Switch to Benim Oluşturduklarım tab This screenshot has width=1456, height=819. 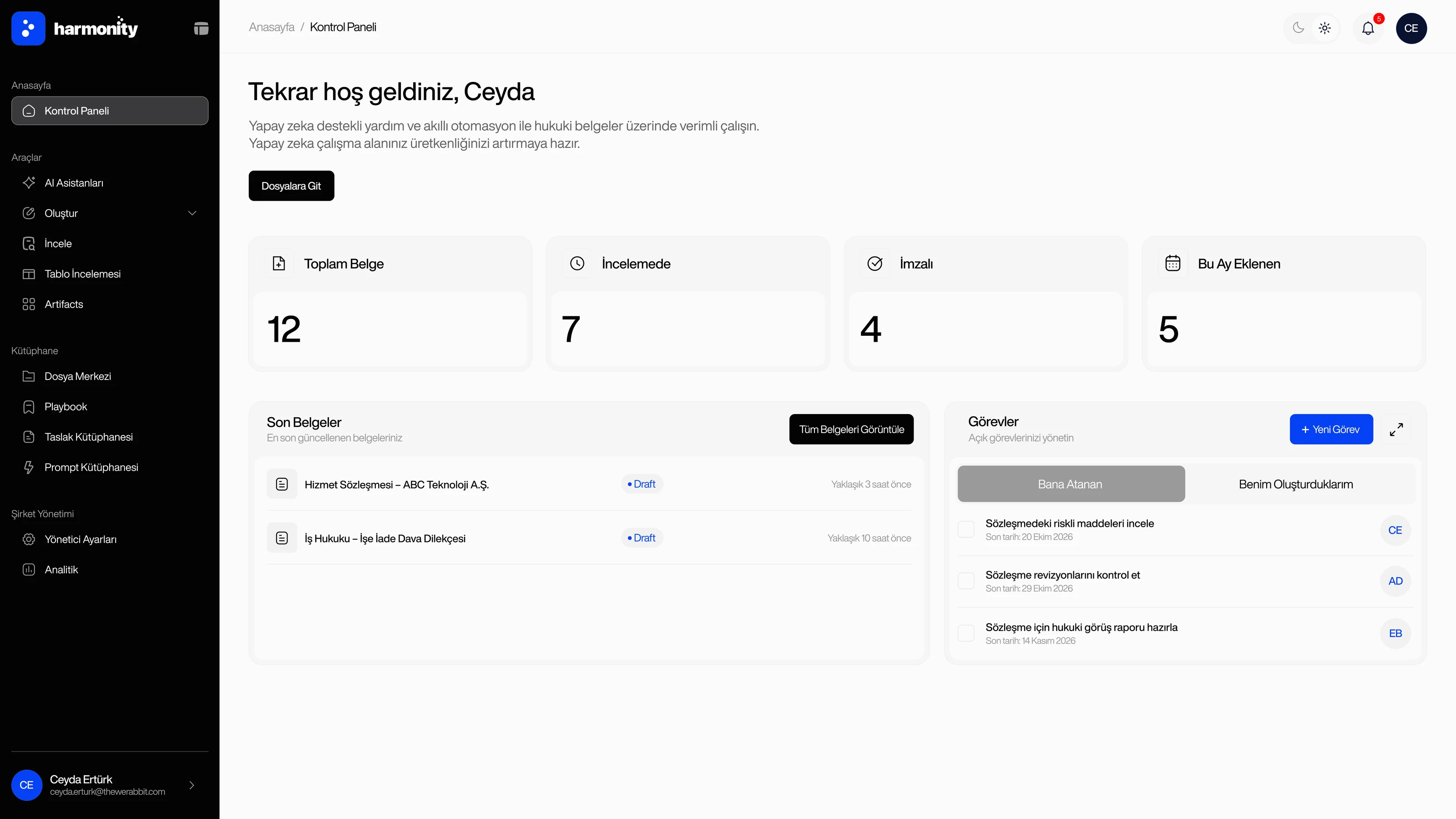1295,485
